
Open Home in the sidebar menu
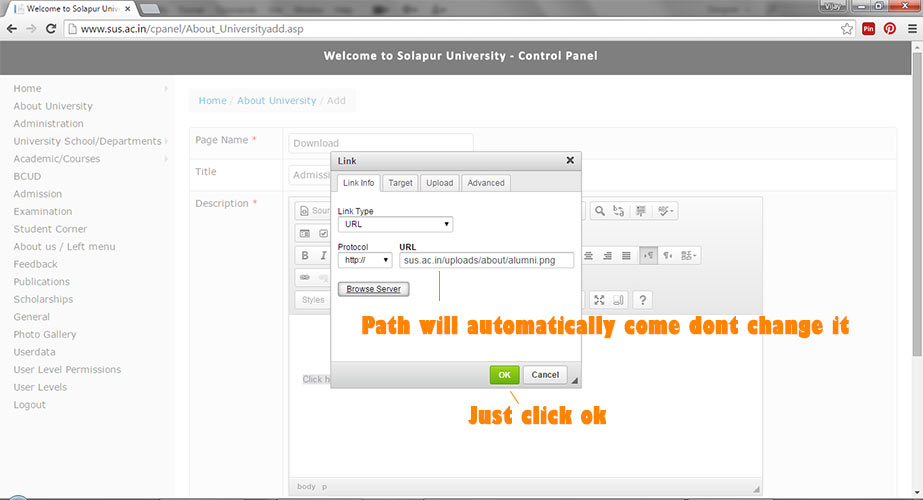coord(28,88)
